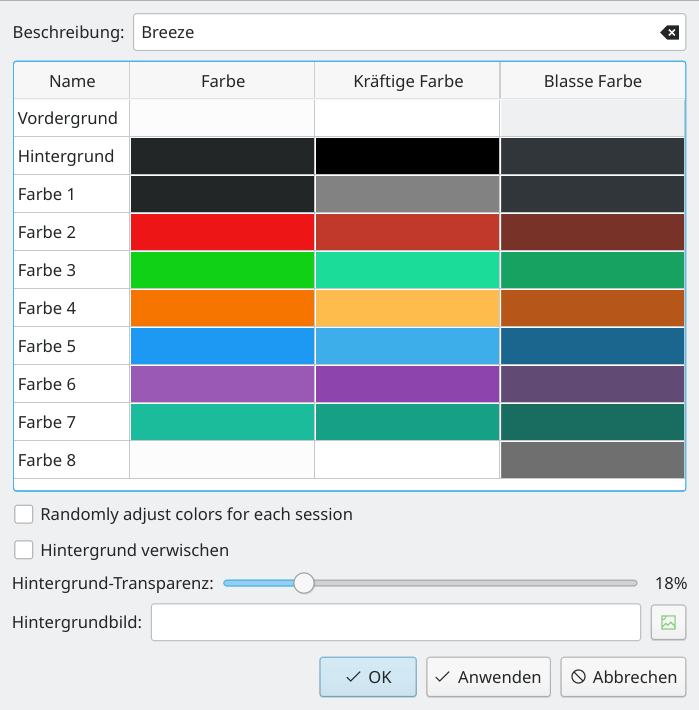Choose the orange Farbe 4 color swatch
The image size is (699, 710).
[x=222, y=308]
